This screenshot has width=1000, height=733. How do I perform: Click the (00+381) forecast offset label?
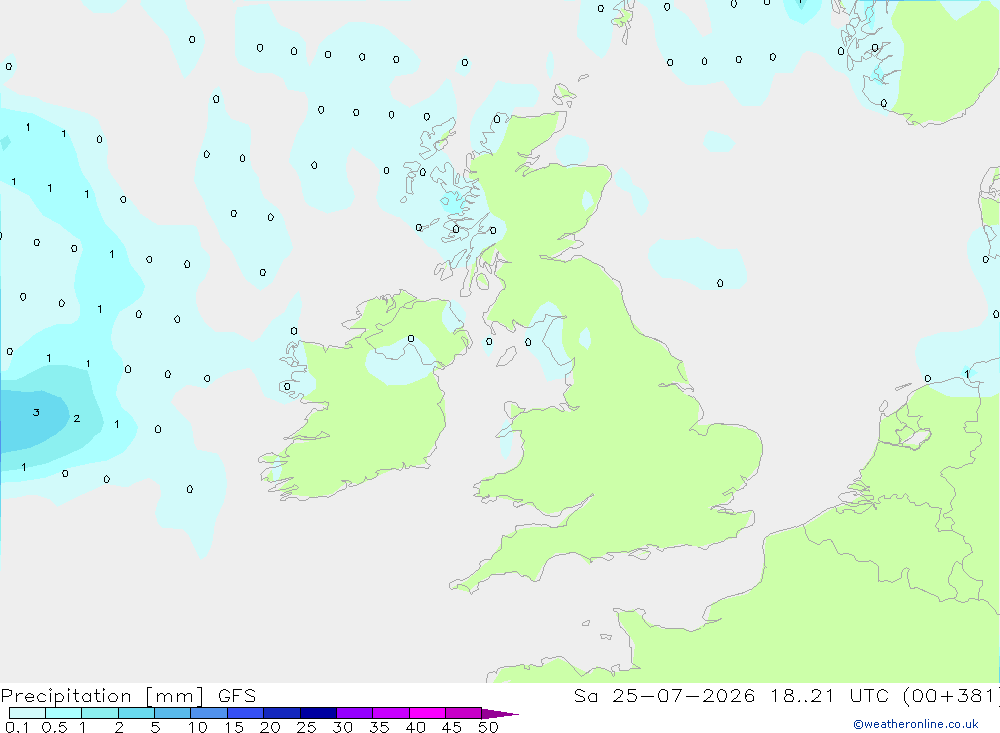point(951,696)
